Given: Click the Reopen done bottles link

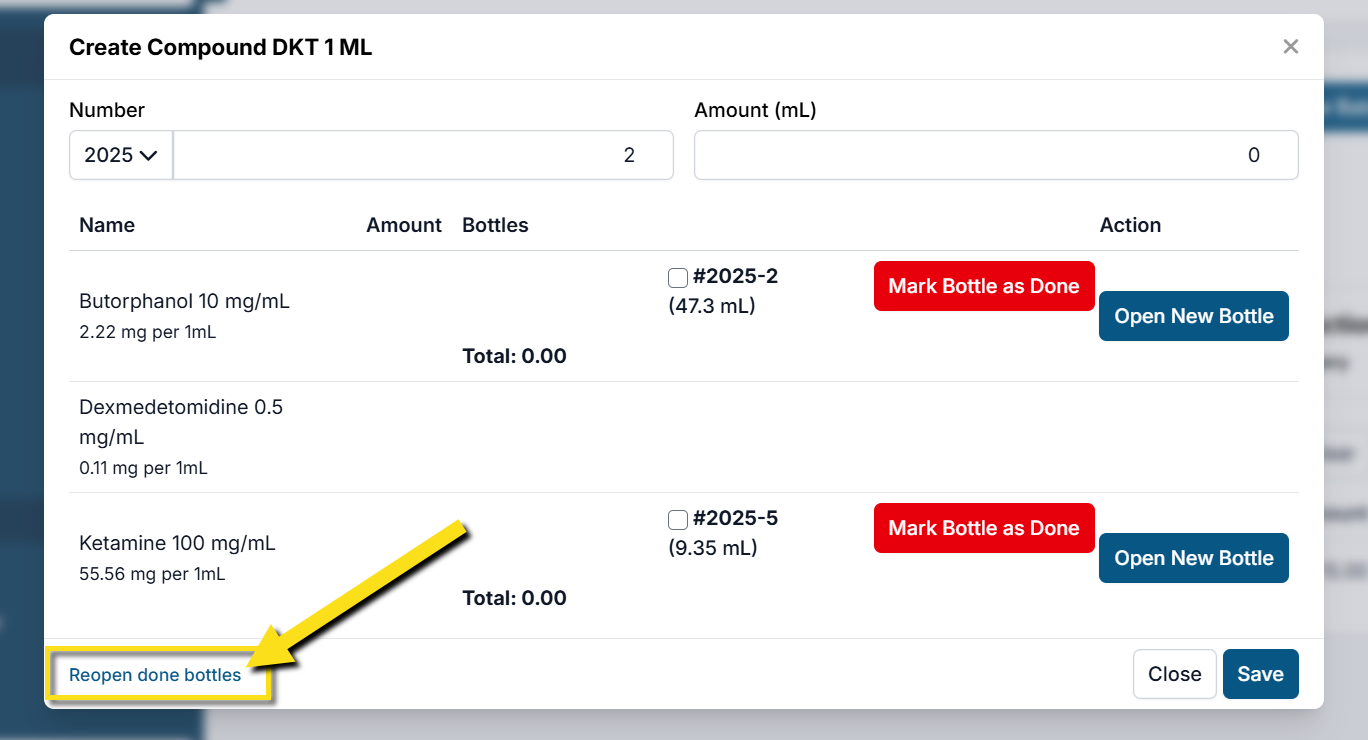Looking at the screenshot, I should click(x=155, y=675).
